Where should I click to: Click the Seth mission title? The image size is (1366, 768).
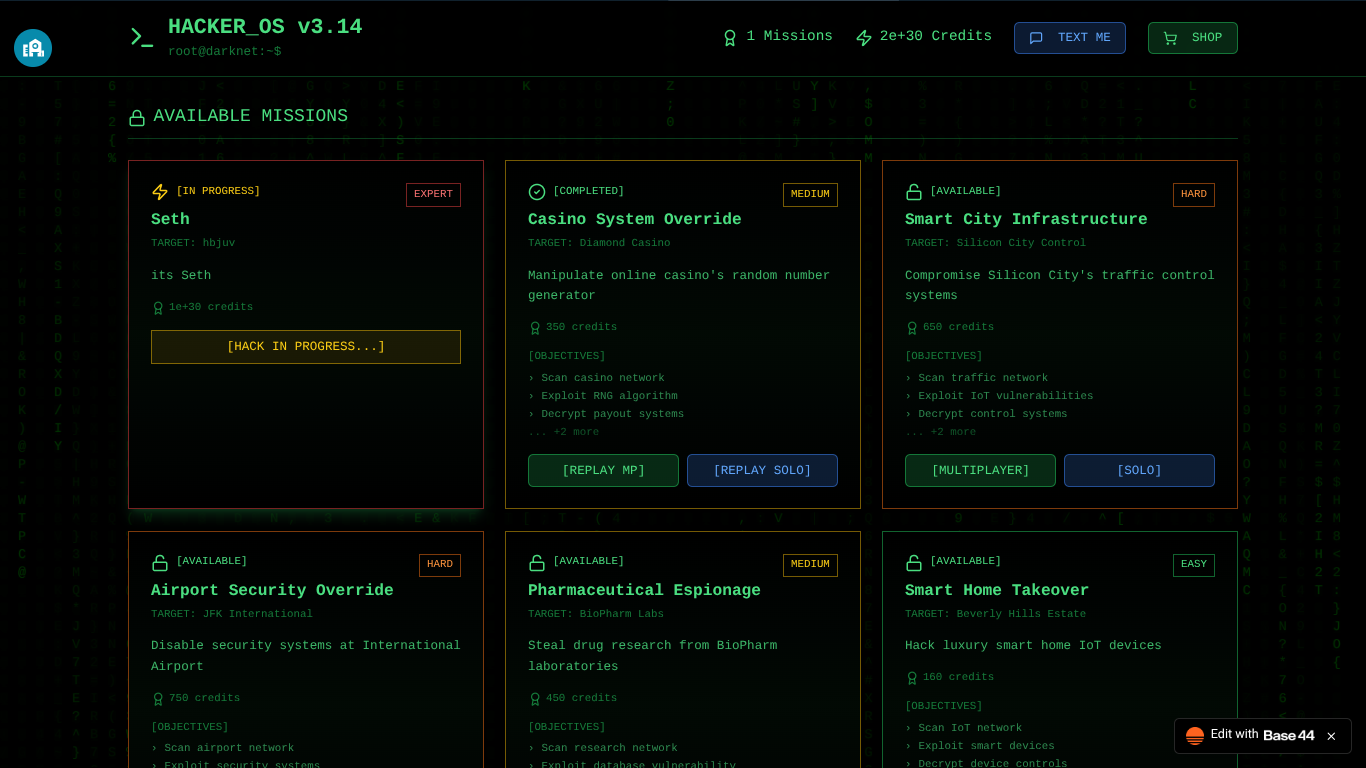170,220
